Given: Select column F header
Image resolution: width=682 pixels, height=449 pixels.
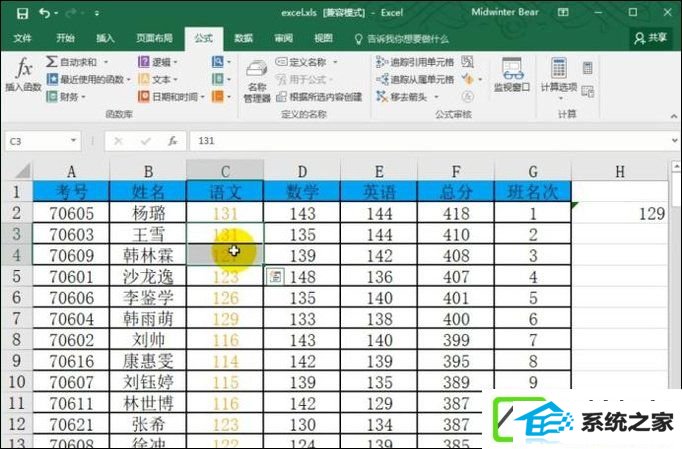Looking at the screenshot, I should [456, 171].
